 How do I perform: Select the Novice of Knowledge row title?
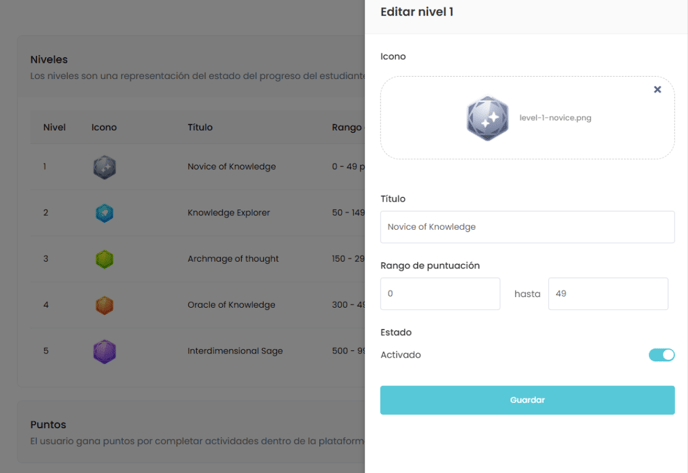click(x=232, y=167)
